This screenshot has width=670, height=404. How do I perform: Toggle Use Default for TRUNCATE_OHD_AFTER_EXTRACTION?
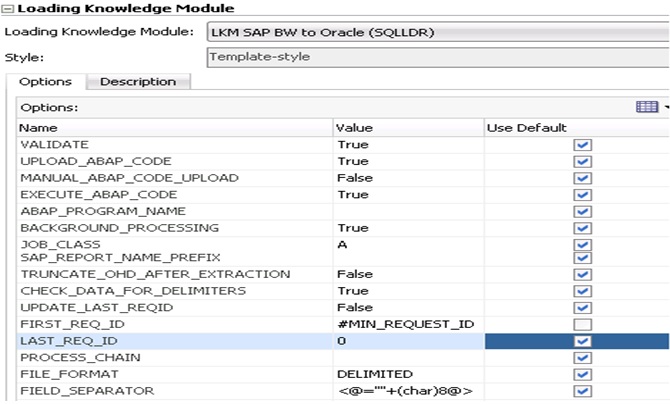tap(582, 274)
